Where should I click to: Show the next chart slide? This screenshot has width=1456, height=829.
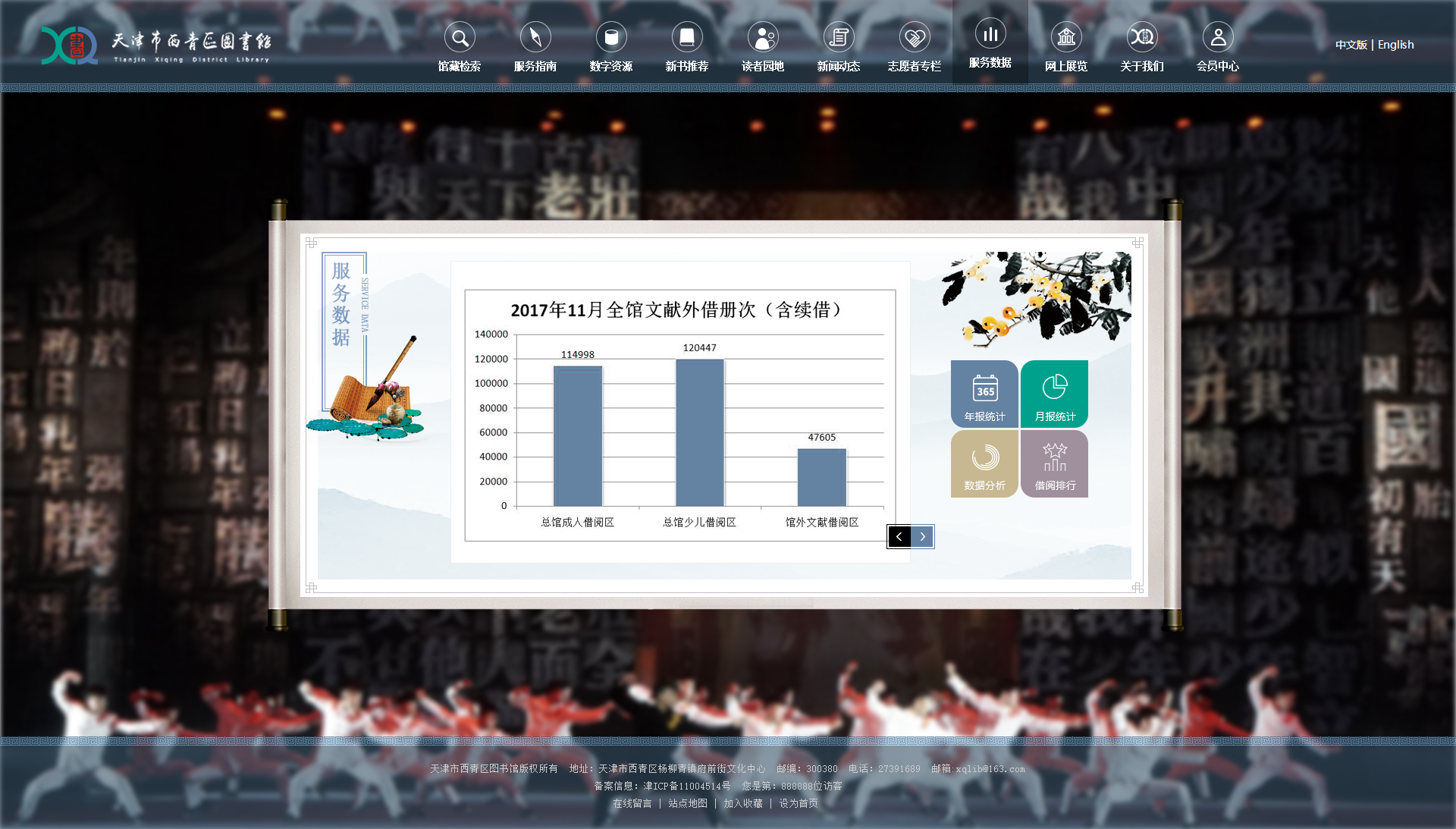(923, 537)
